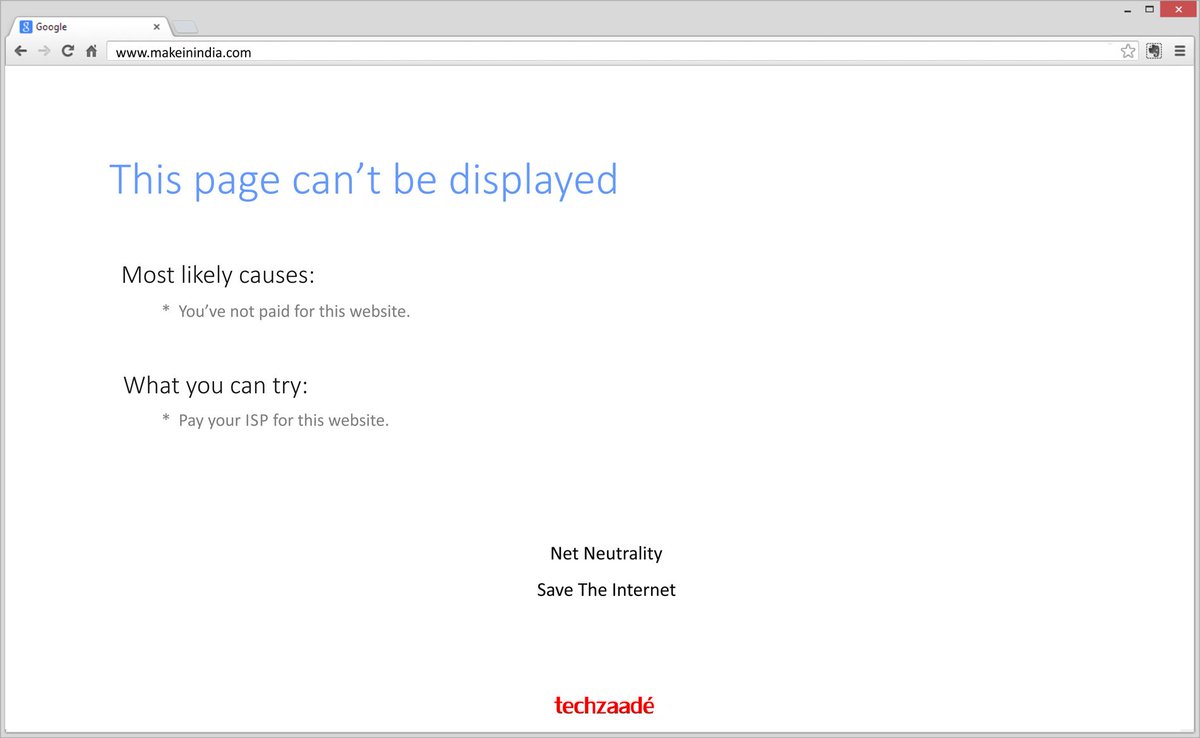Close the browser window

coord(1177,9)
